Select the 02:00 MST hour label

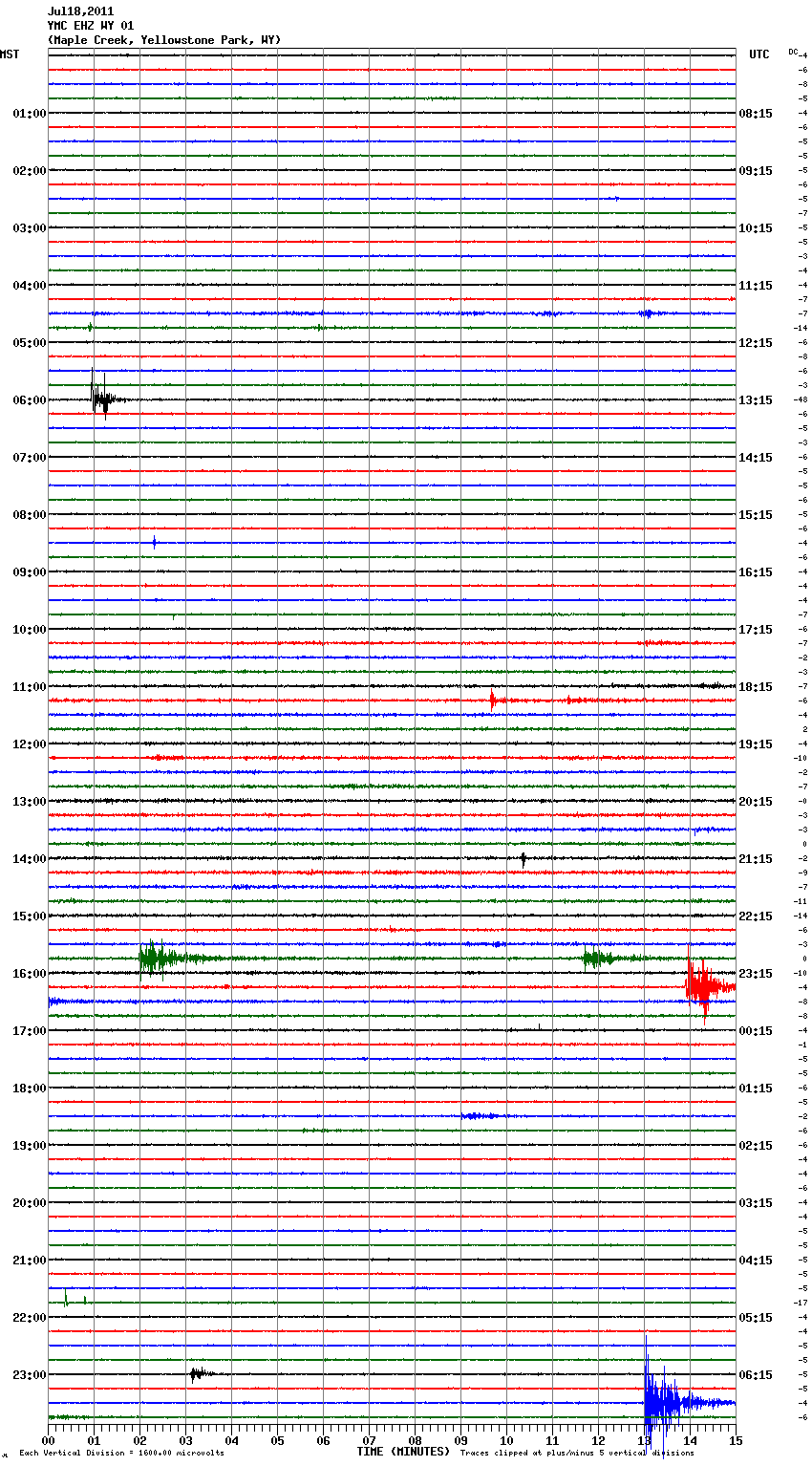pyautogui.click(x=30, y=171)
